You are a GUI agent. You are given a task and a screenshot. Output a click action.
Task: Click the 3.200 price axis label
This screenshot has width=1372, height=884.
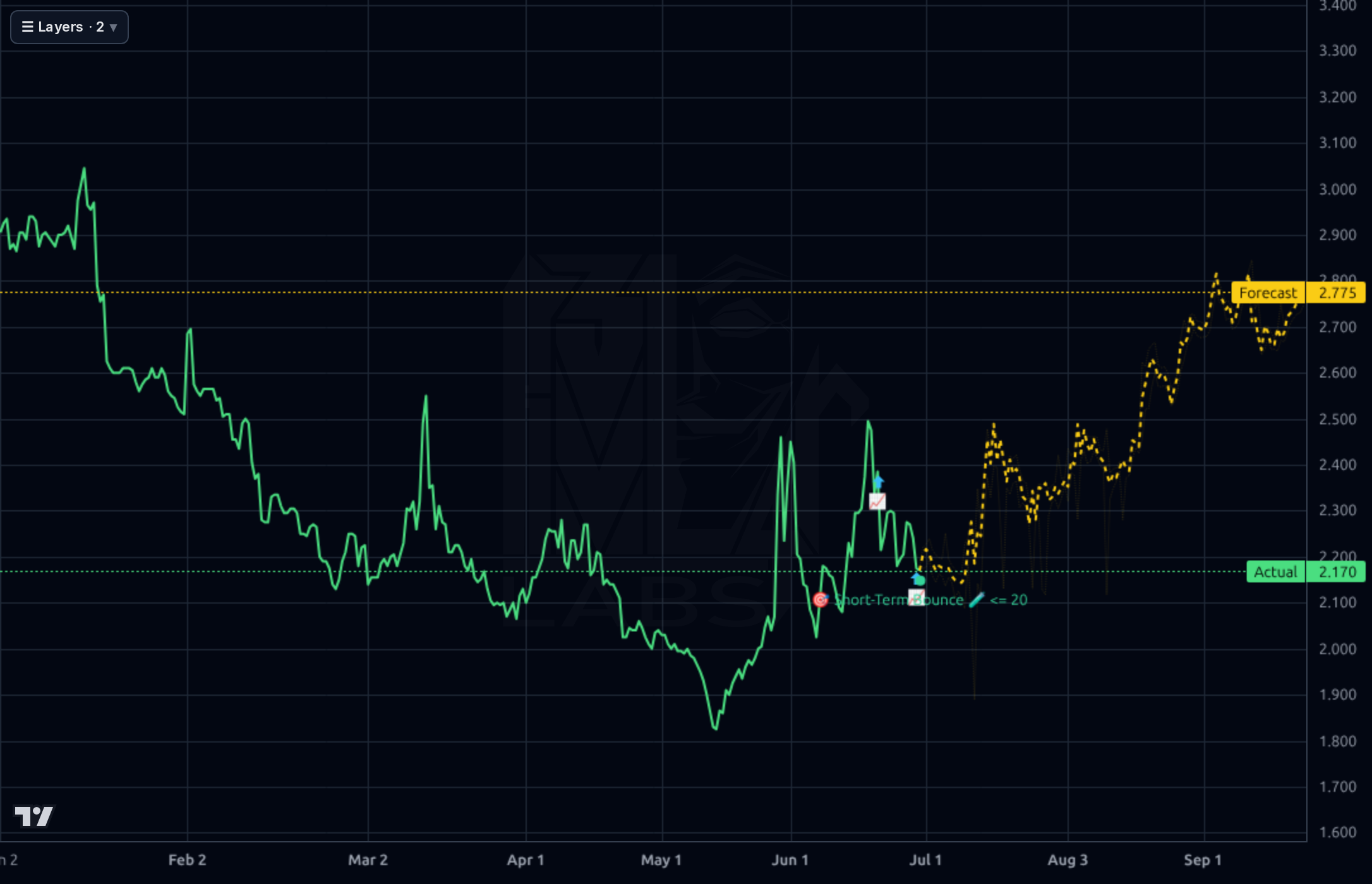click(1338, 97)
